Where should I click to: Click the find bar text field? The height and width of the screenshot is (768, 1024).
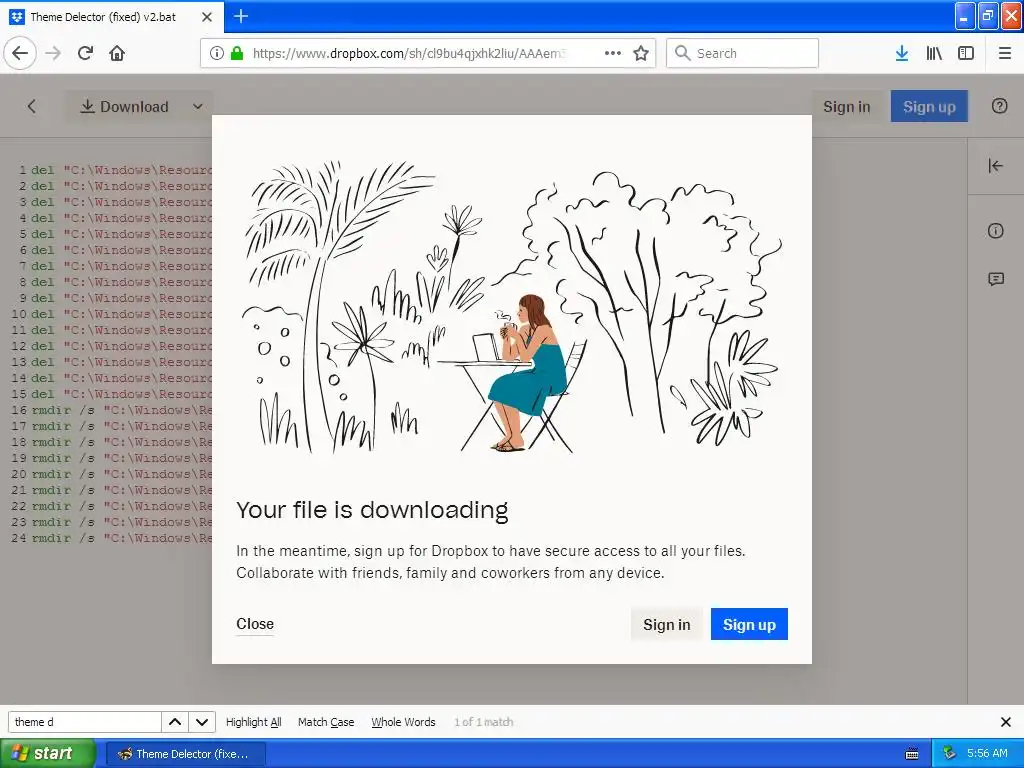pos(84,722)
